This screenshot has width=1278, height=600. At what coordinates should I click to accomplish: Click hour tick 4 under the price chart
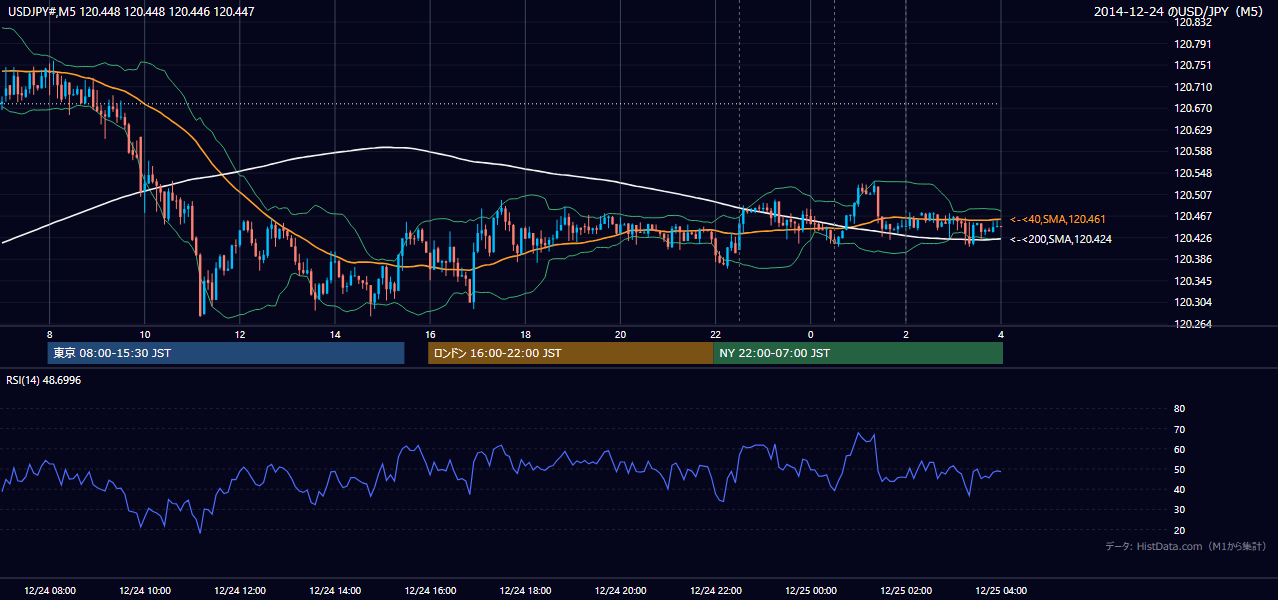1000,334
